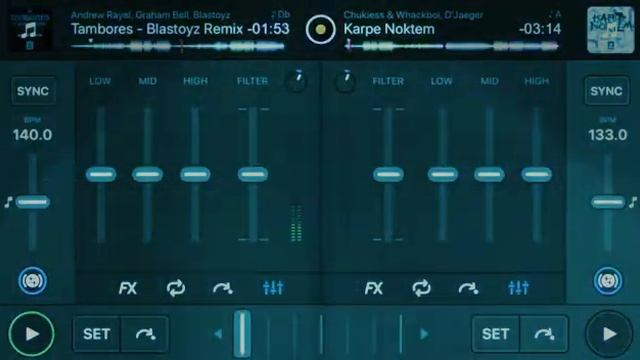Open FX panel on left deck
640x360 pixels.
pos(128,288)
